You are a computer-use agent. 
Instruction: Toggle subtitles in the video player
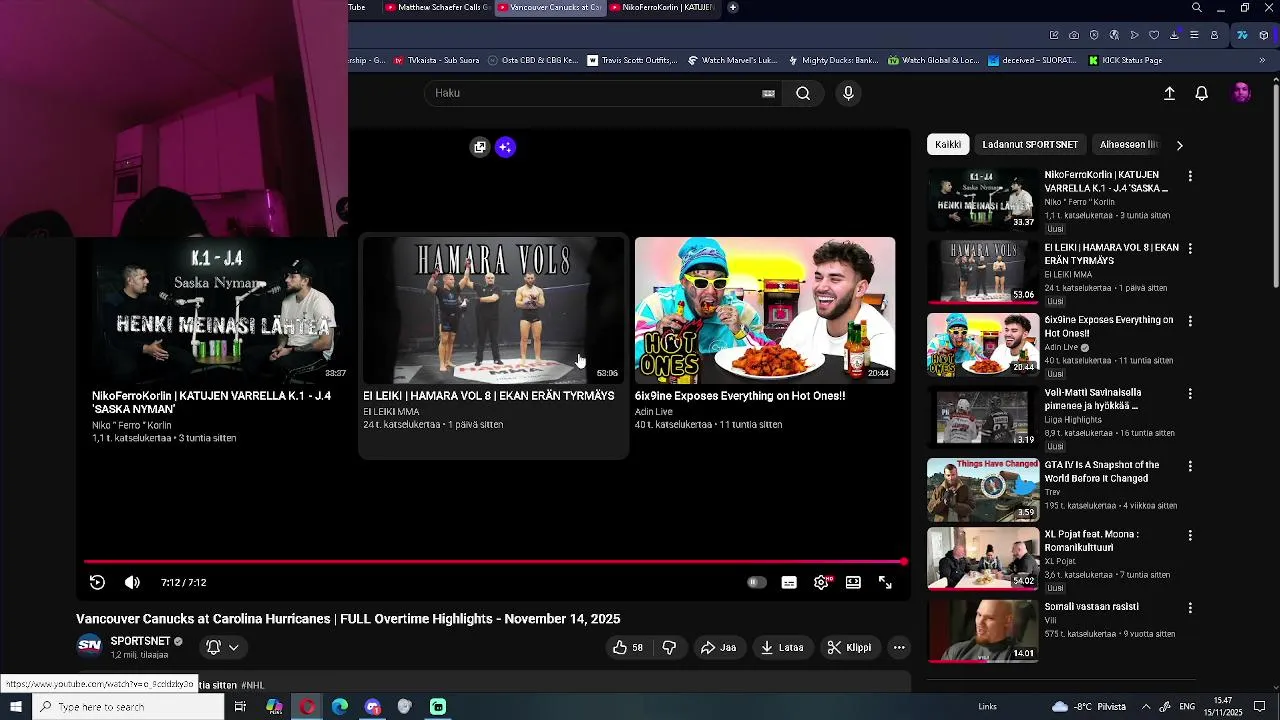click(x=789, y=583)
